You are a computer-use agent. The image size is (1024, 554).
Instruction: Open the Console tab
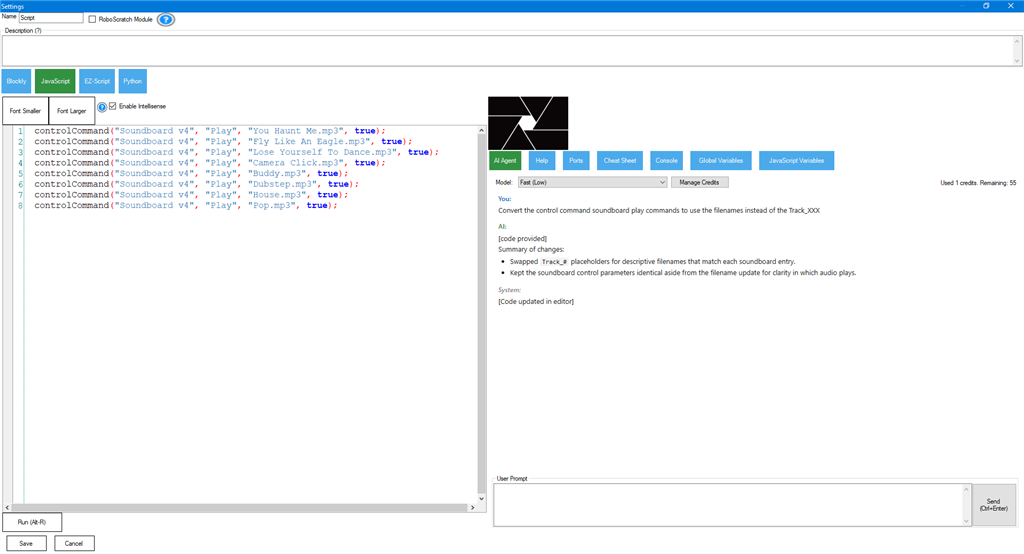[x=666, y=161]
